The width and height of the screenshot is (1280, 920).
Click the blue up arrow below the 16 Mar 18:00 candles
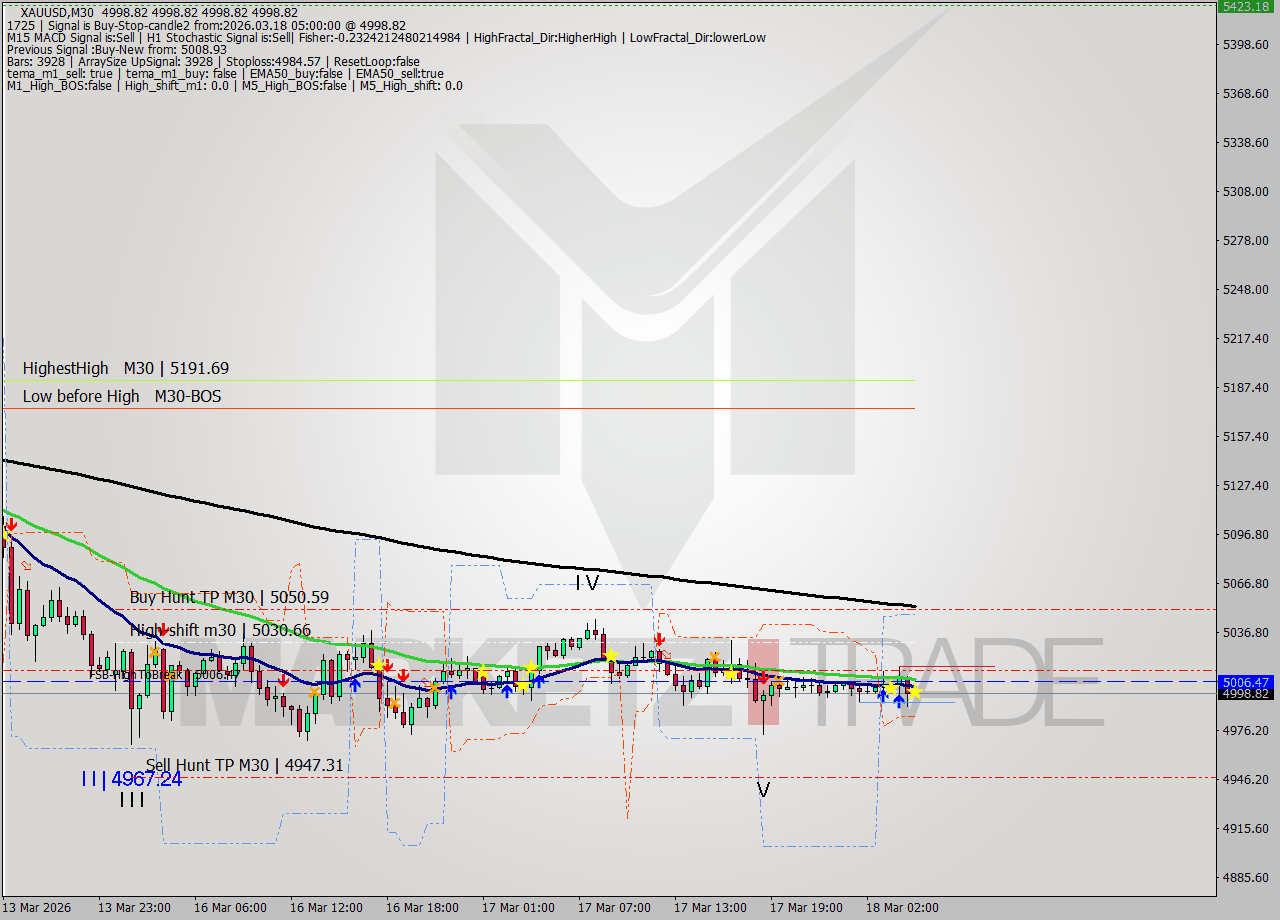[451, 692]
